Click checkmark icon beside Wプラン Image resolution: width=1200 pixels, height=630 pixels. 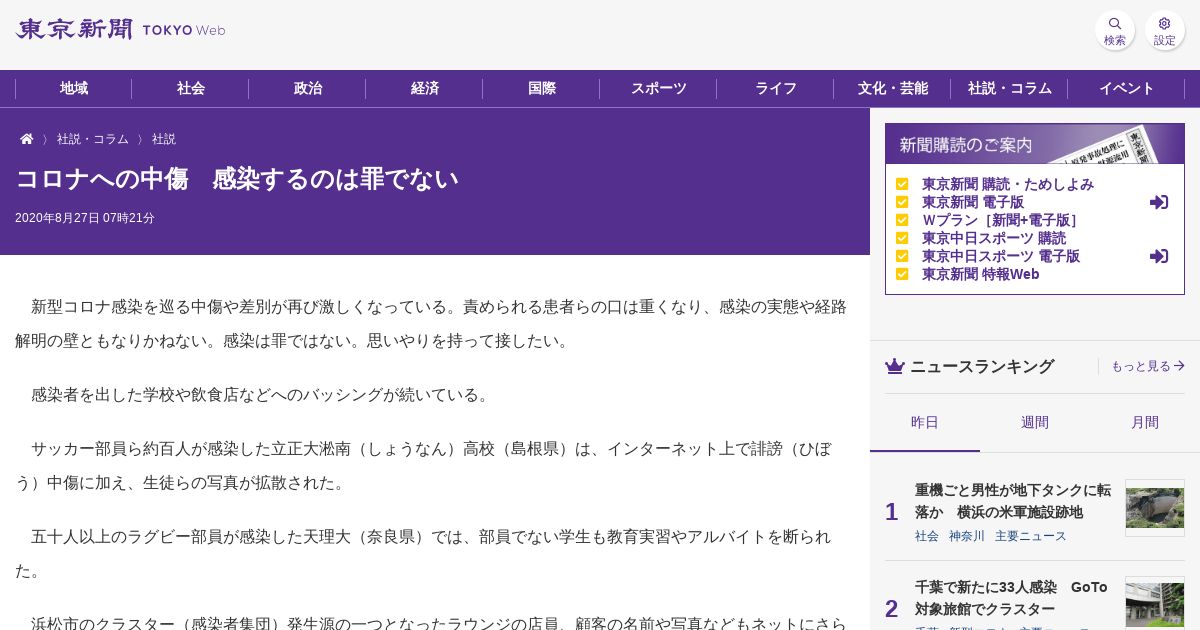tap(902, 220)
